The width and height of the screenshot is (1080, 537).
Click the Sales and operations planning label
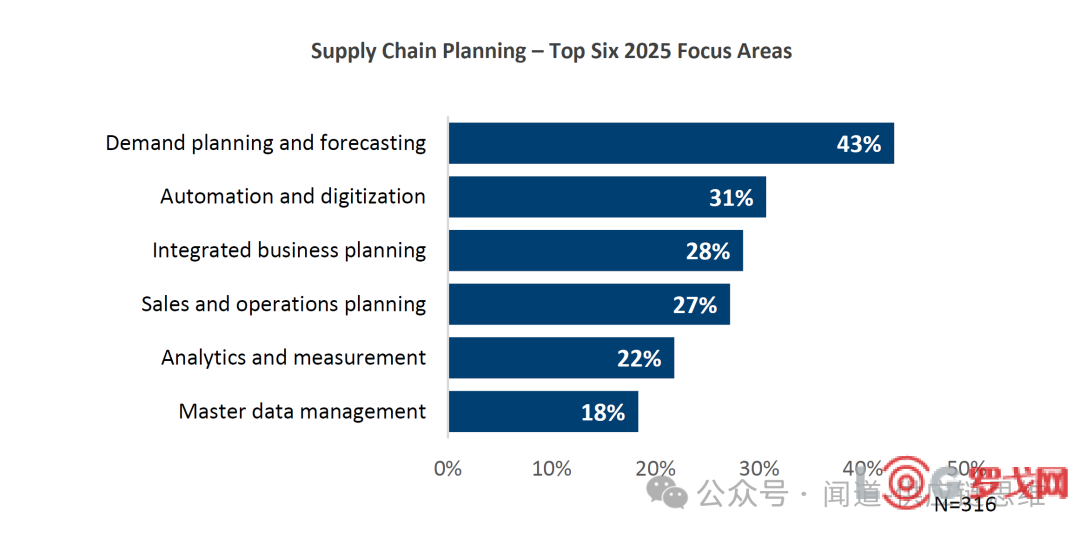[x=284, y=304]
